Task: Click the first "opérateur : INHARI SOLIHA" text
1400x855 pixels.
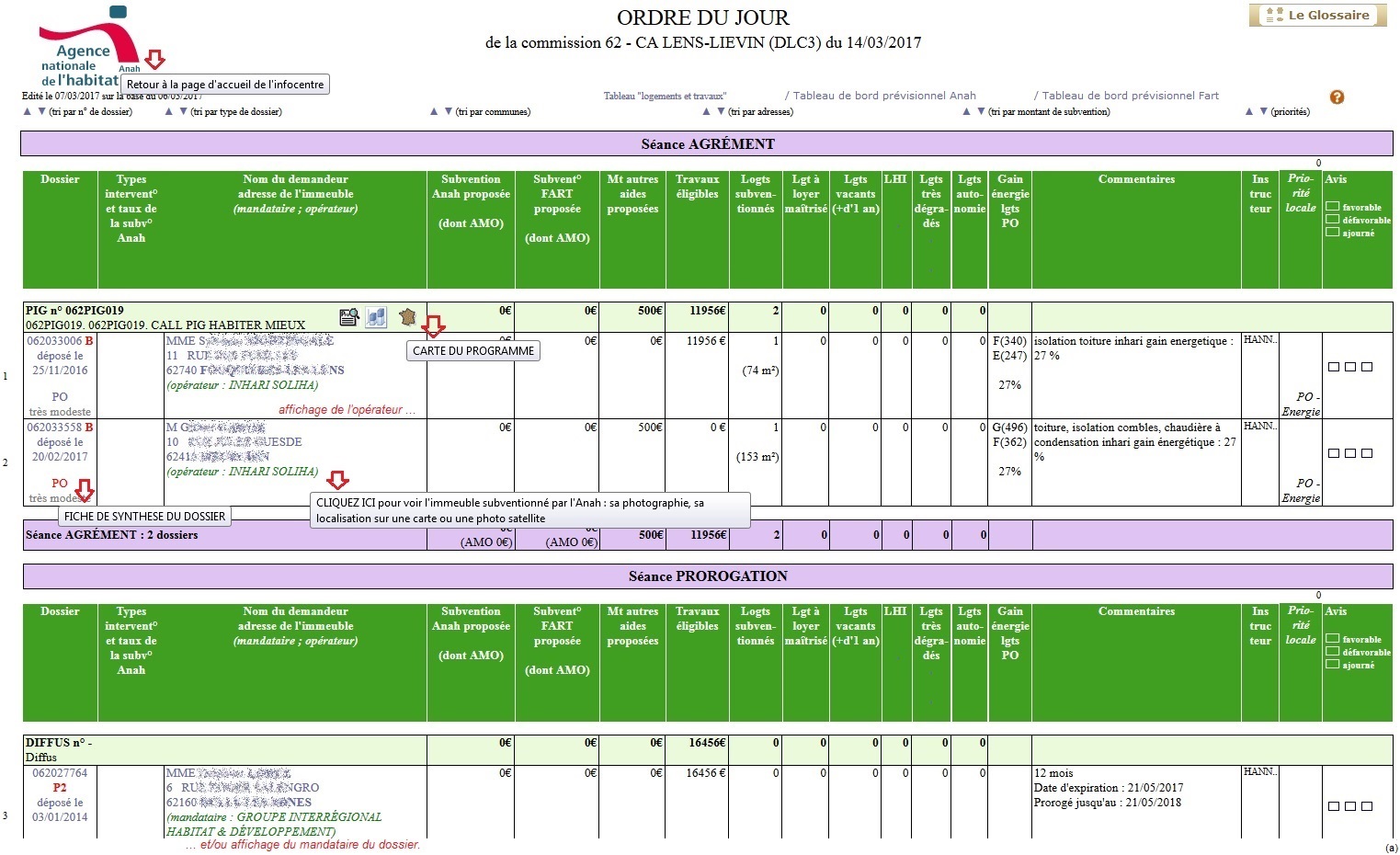Action: point(243,385)
